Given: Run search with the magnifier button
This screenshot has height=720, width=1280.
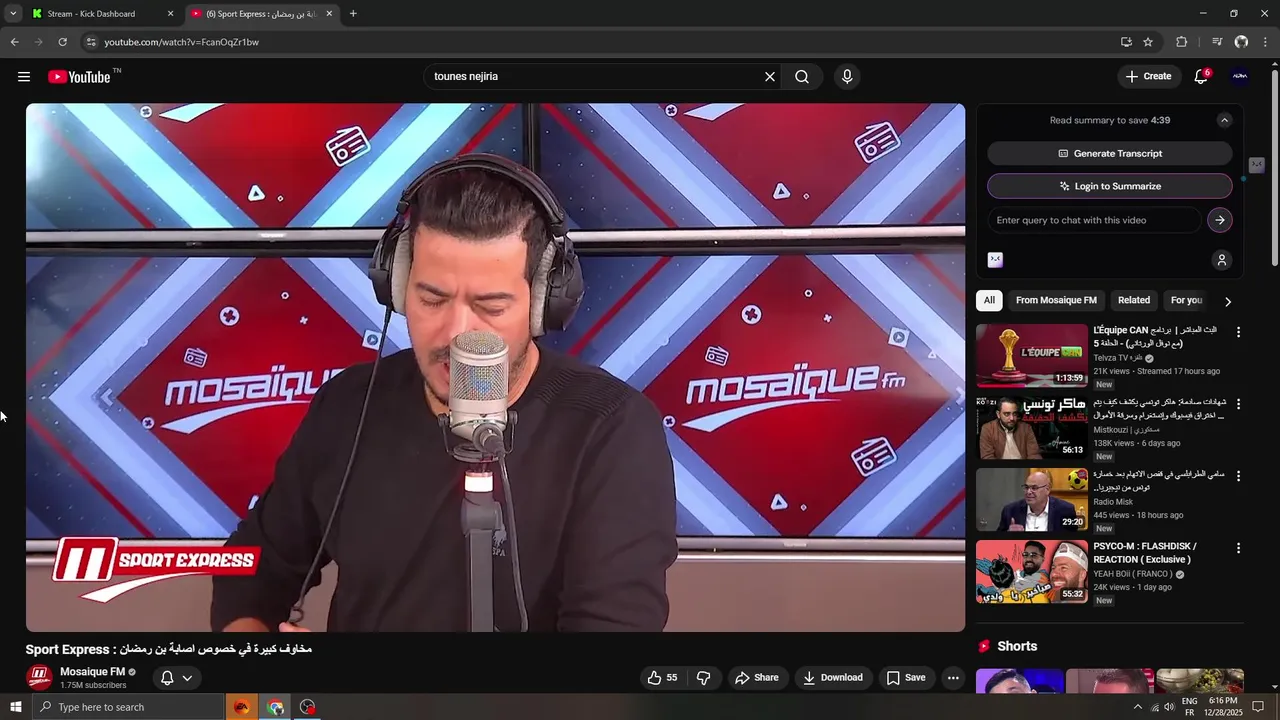Looking at the screenshot, I should (x=802, y=77).
